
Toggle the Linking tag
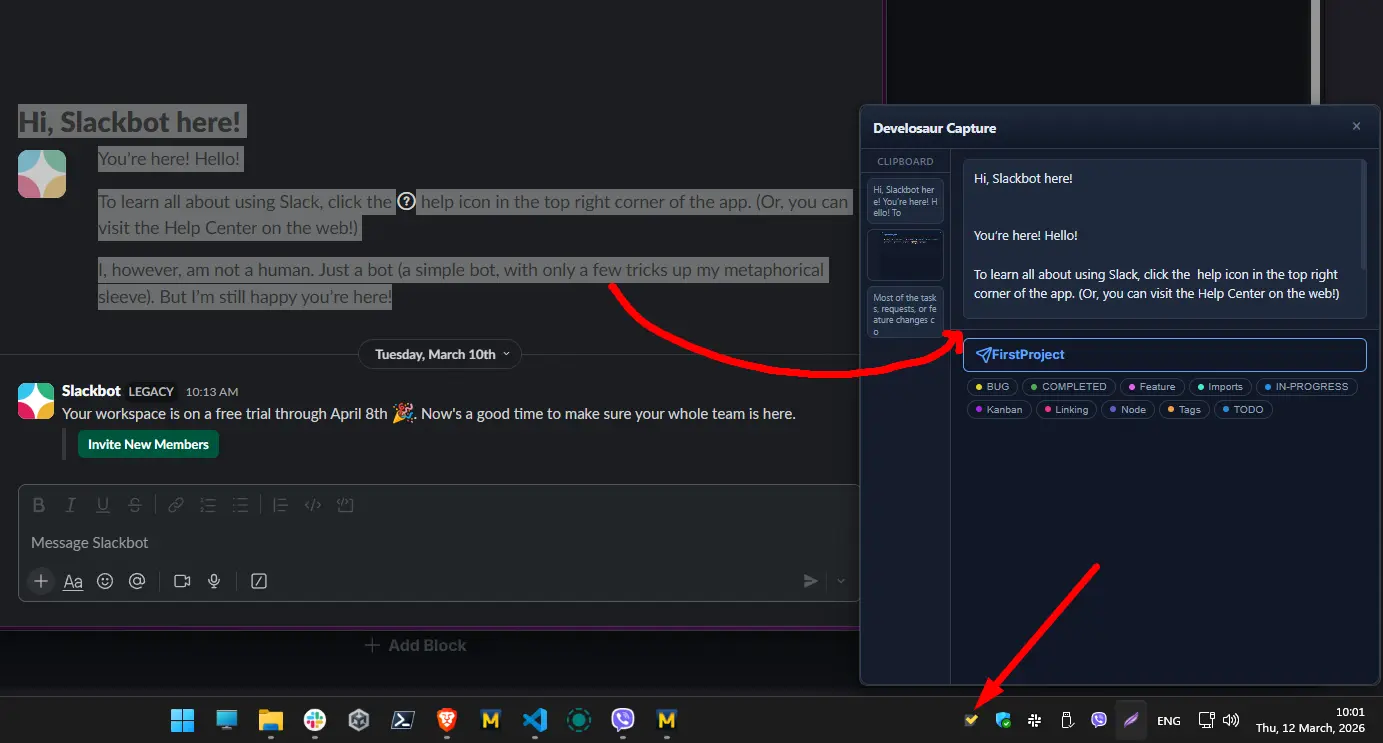[1066, 410]
